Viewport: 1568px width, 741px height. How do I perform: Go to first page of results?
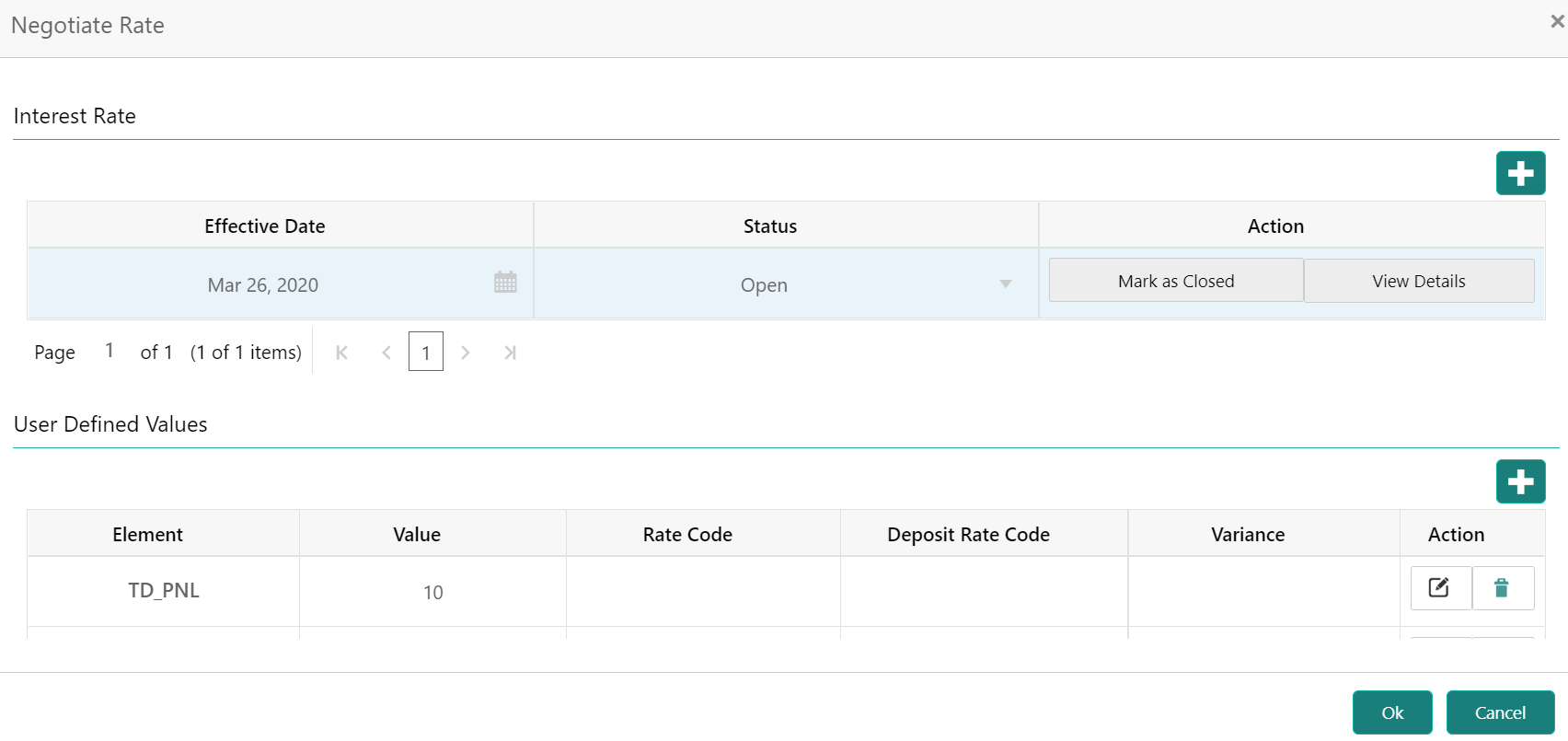342,353
